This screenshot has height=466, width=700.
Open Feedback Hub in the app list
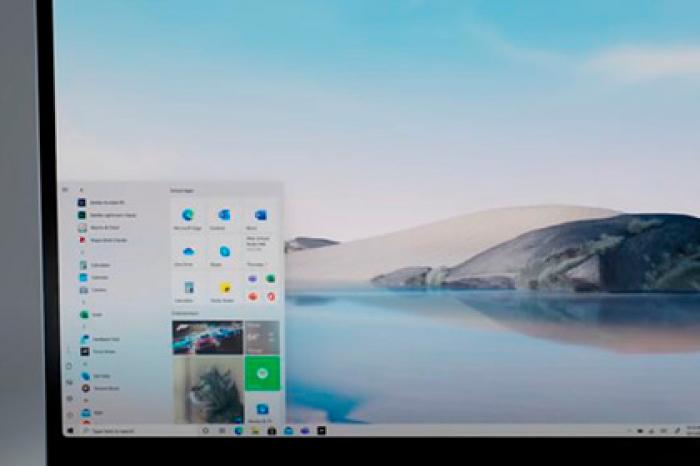tap(100, 339)
